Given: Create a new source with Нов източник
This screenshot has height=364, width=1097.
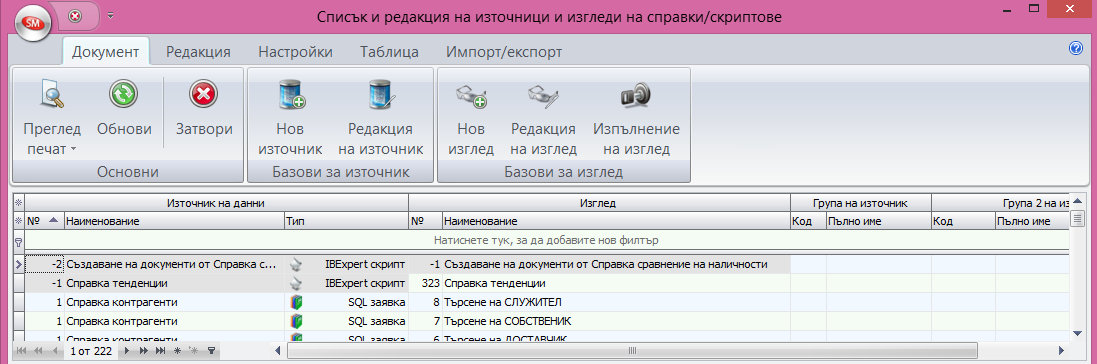Looking at the screenshot, I should (x=290, y=117).
